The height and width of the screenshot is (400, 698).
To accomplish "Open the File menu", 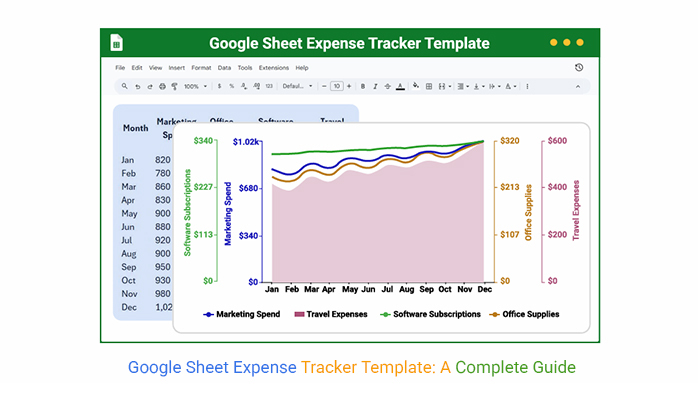I will click(x=120, y=68).
